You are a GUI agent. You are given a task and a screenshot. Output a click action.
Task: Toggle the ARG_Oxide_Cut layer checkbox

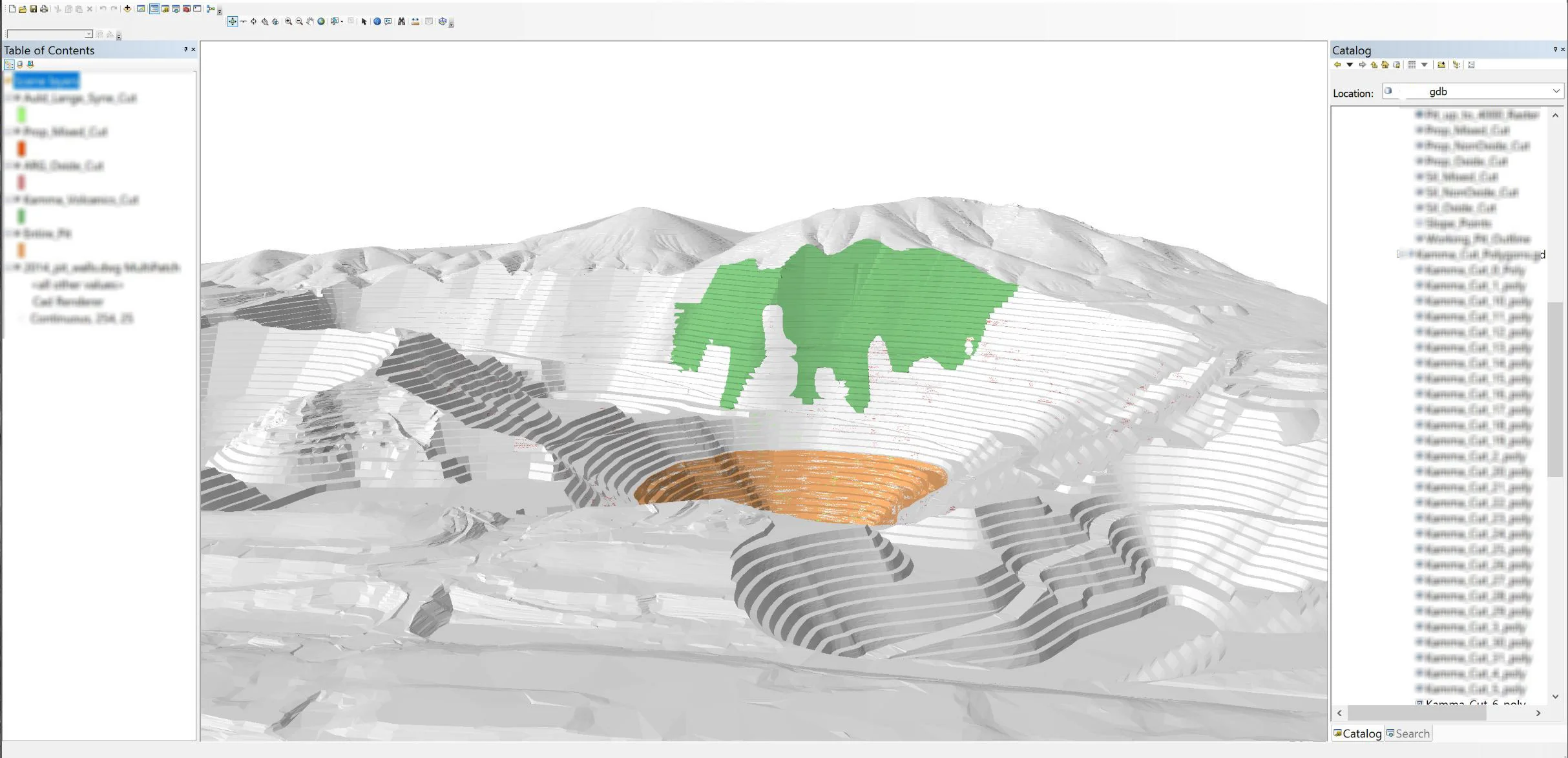17,166
